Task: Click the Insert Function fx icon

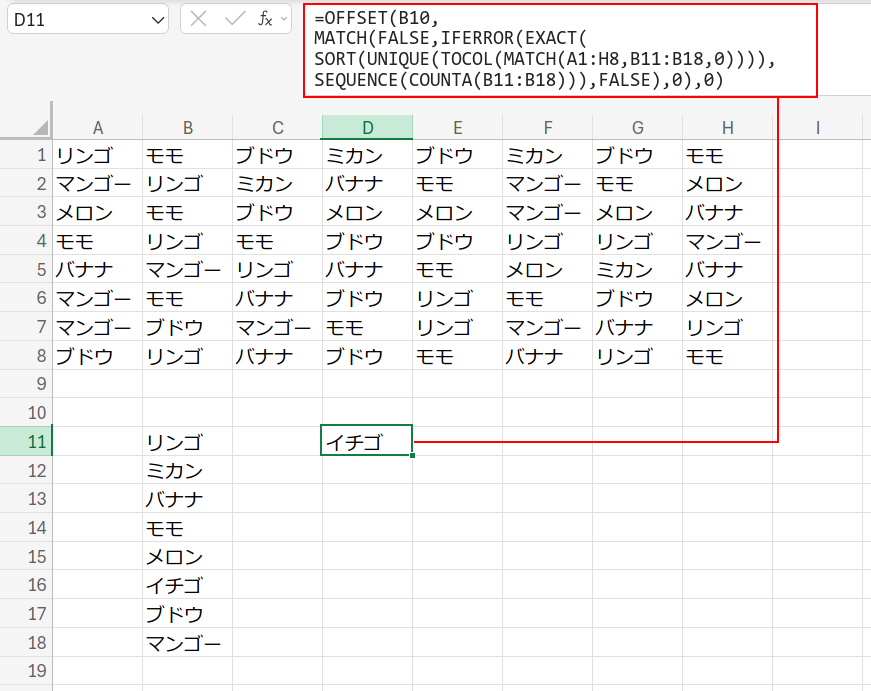Action: coord(265,19)
